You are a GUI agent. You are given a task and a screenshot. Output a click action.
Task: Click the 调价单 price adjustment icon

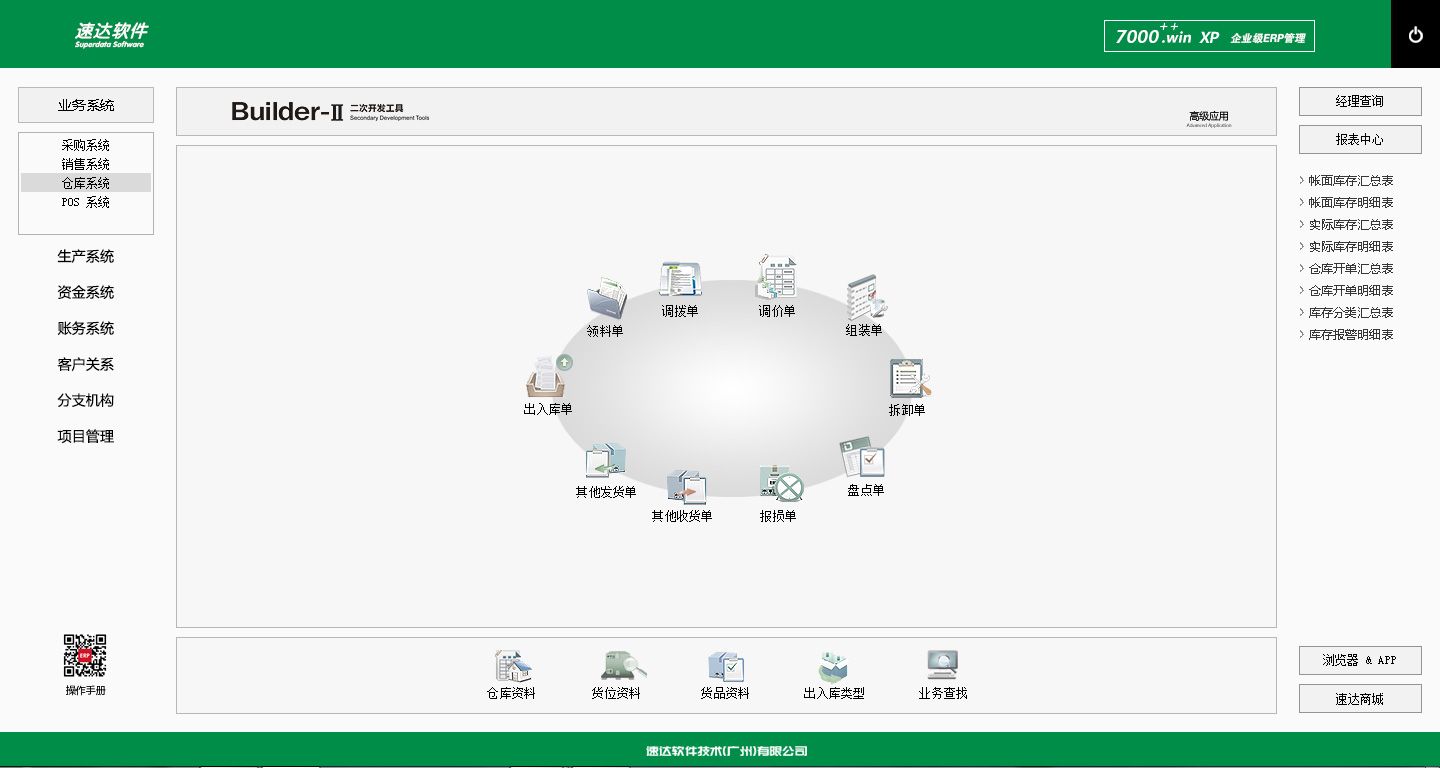coord(776,278)
